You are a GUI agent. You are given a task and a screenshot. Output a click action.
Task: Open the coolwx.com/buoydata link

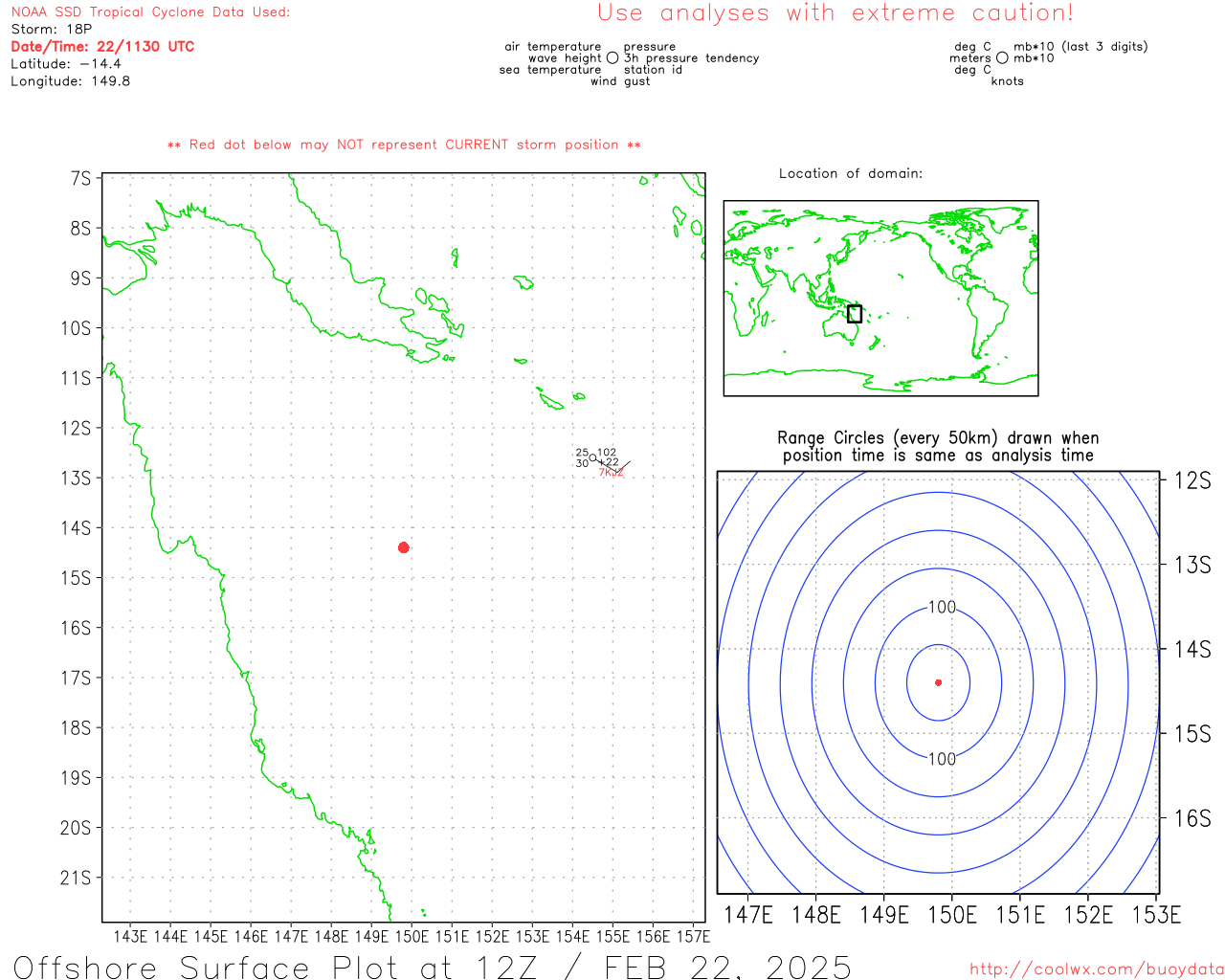point(1097,969)
